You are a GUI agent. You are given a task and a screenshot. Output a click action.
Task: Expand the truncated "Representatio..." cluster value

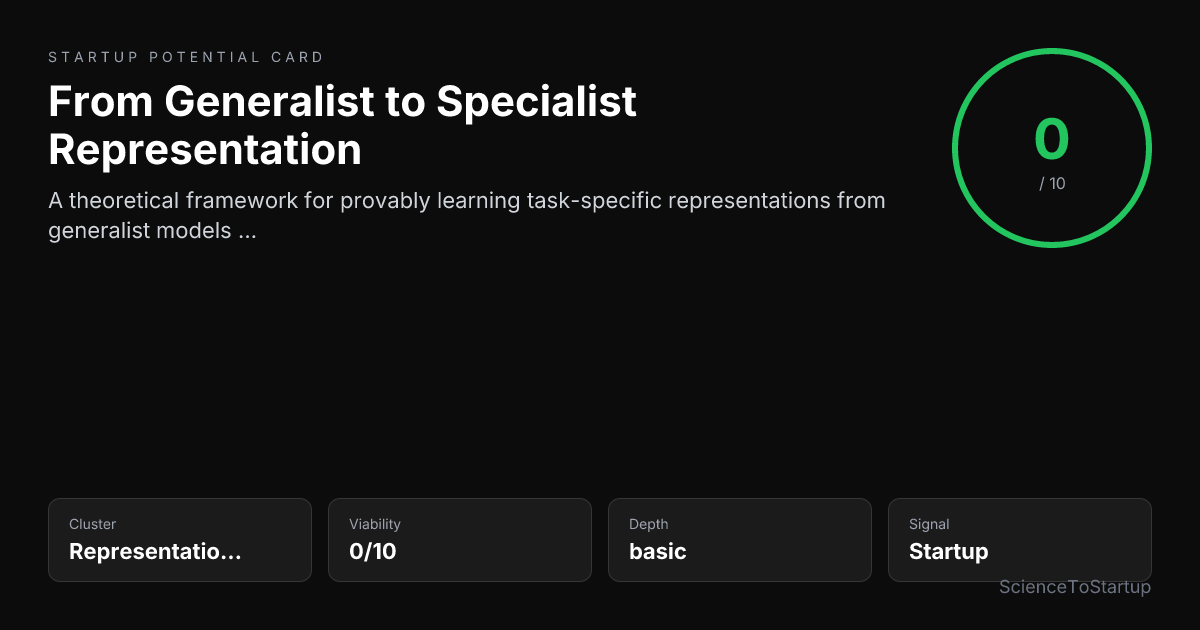pos(155,551)
